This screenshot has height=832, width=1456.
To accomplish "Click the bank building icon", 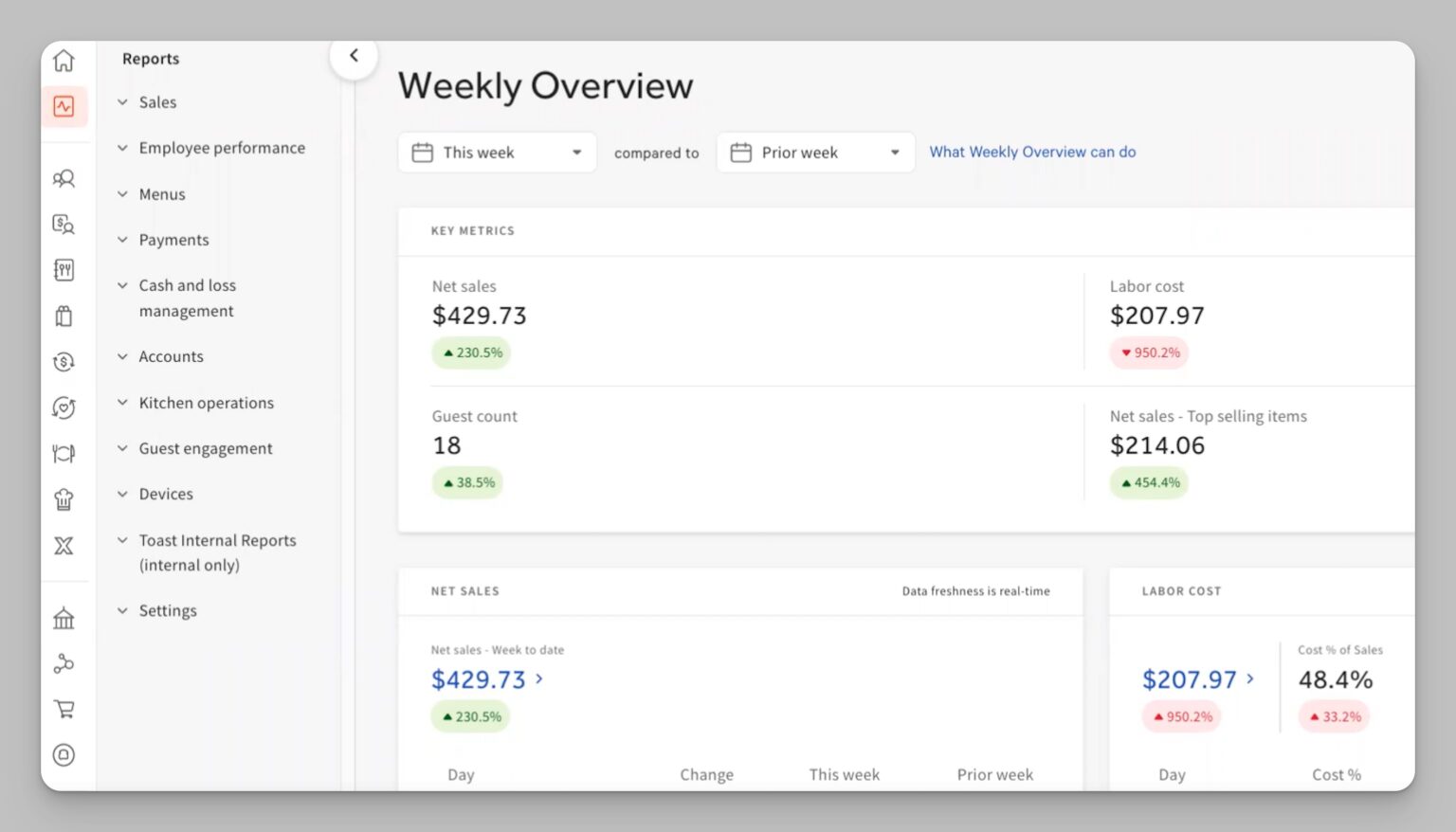I will click(64, 619).
